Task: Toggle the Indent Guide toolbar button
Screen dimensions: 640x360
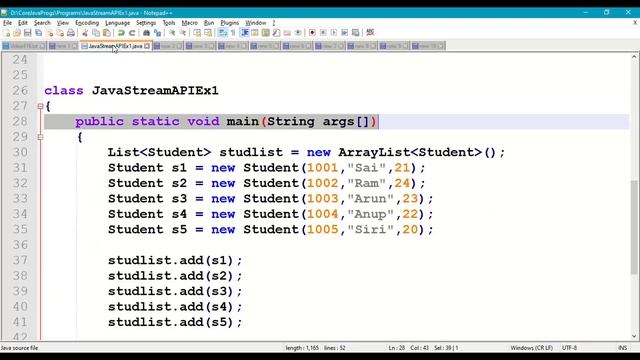Action: pyautogui.click(x=244, y=33)
